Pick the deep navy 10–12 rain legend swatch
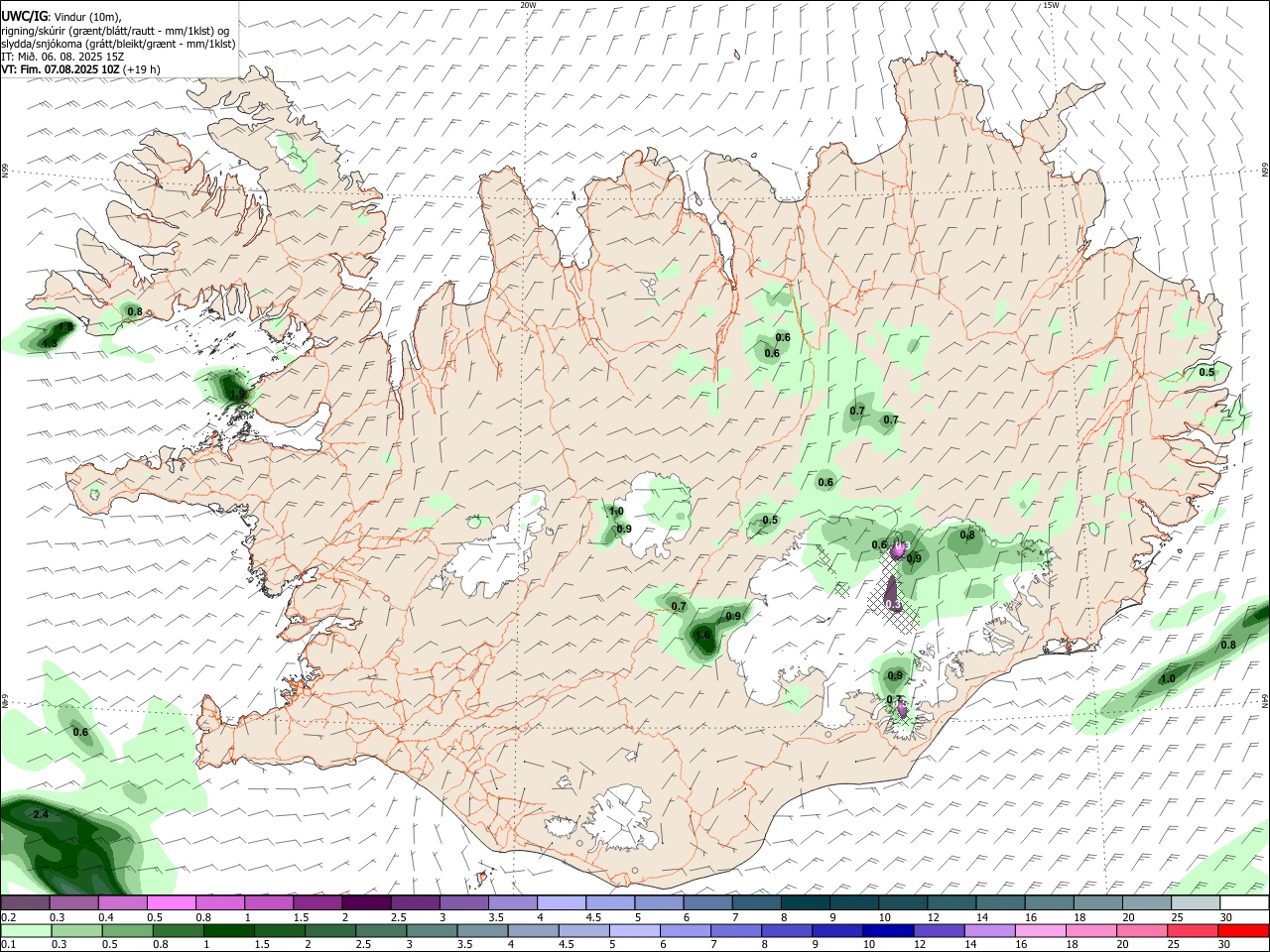Screen dimensions: 1270x952 [888, 930]
